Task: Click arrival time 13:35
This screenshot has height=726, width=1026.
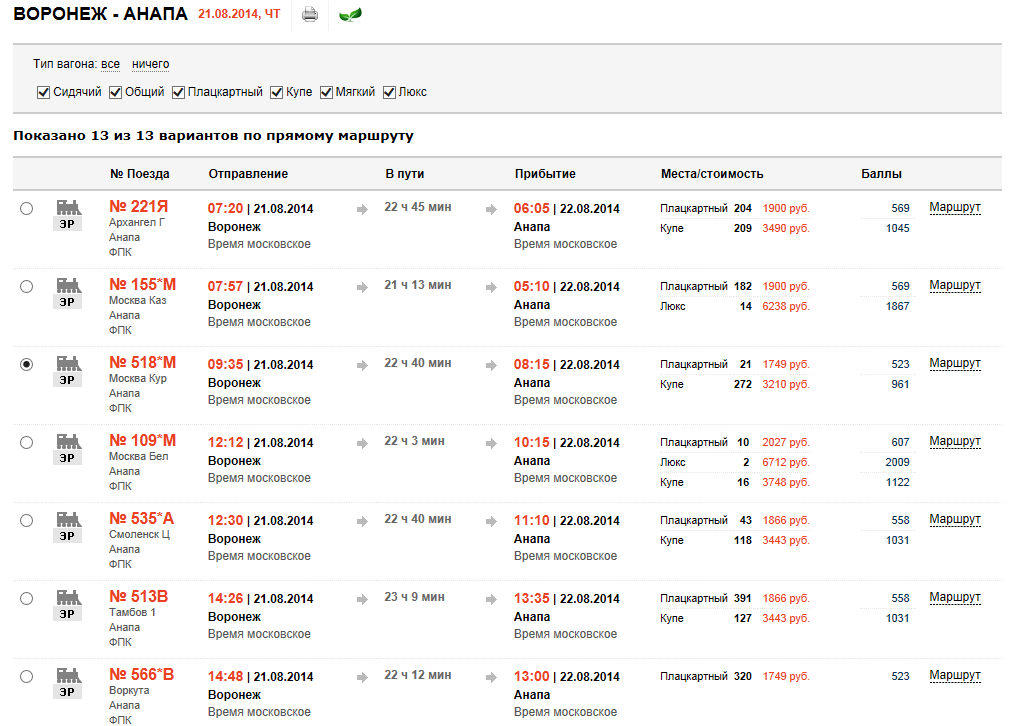Action: [531, 598]
